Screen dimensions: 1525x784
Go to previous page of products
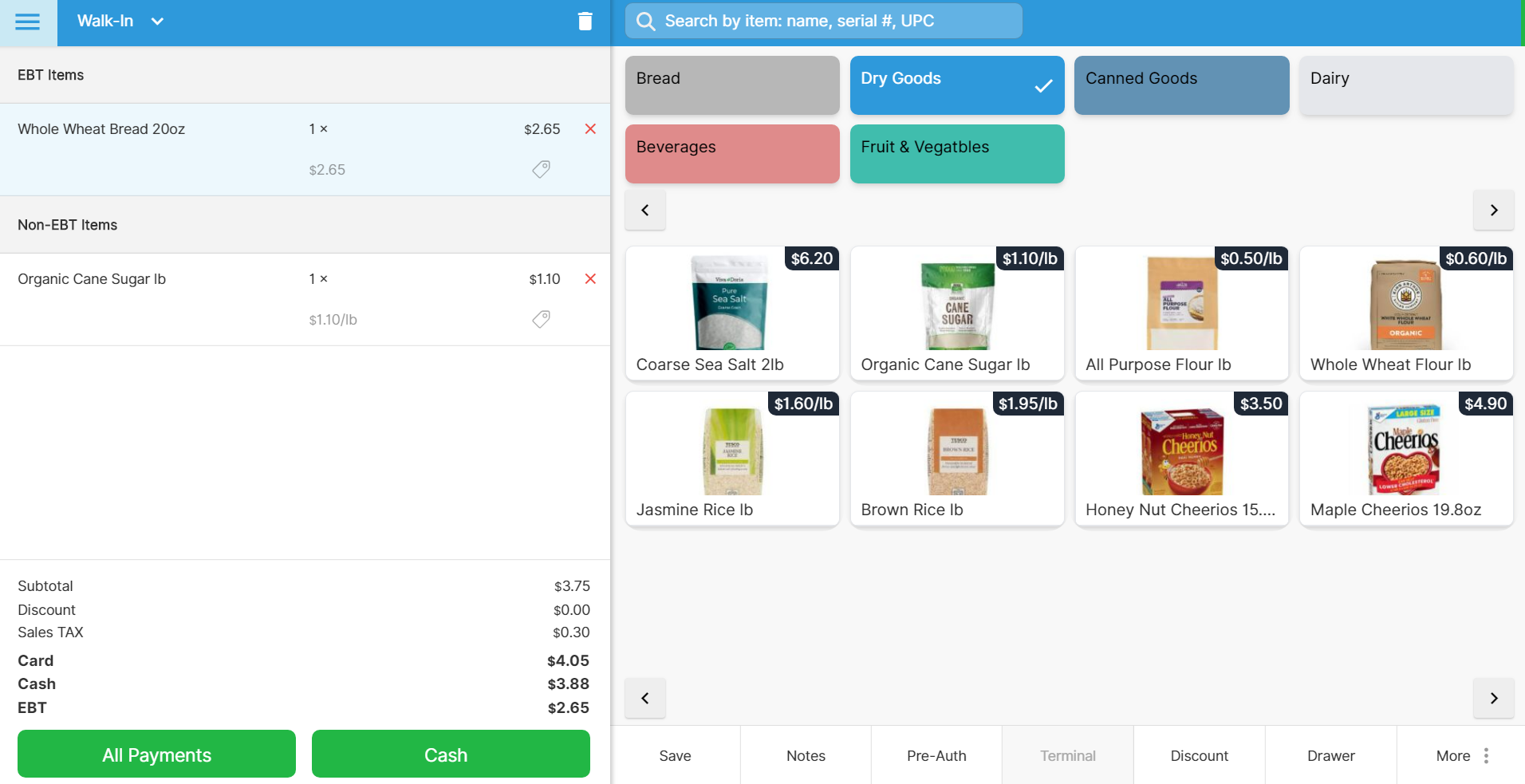[645, 699]
